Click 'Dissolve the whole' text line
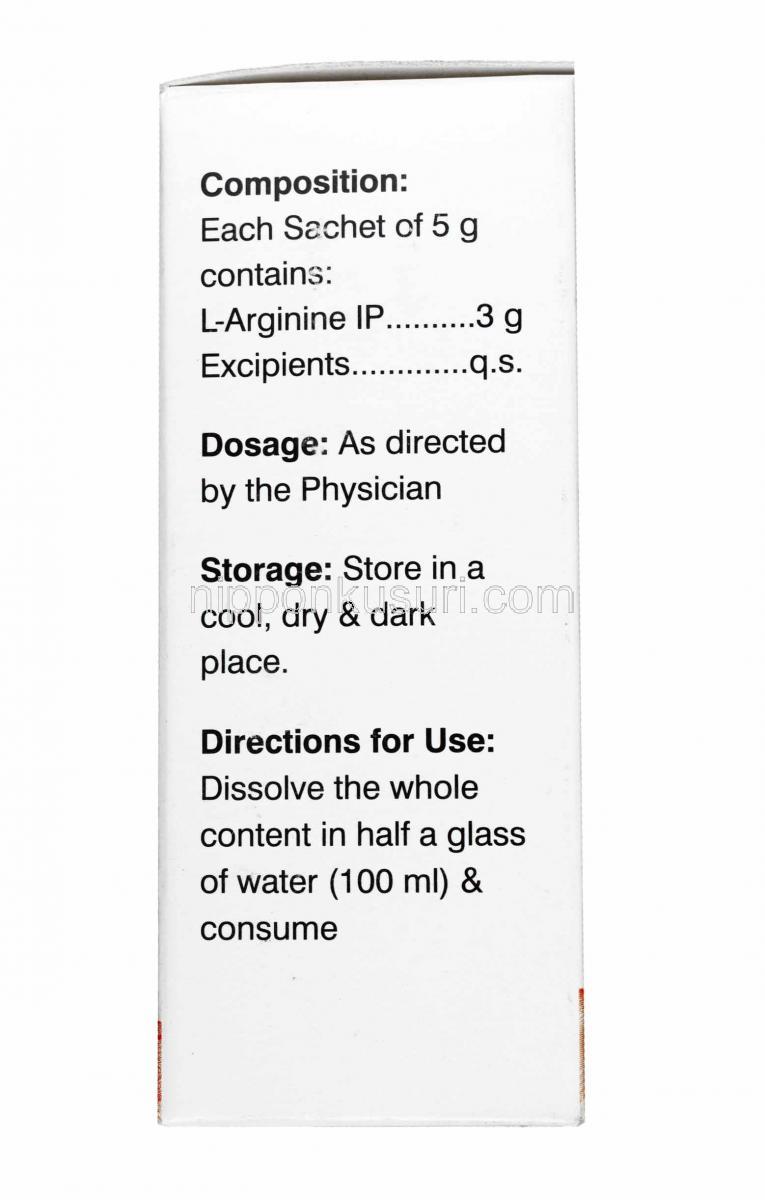This screenshot has width=765, height=1200. (x=339, y=788)
